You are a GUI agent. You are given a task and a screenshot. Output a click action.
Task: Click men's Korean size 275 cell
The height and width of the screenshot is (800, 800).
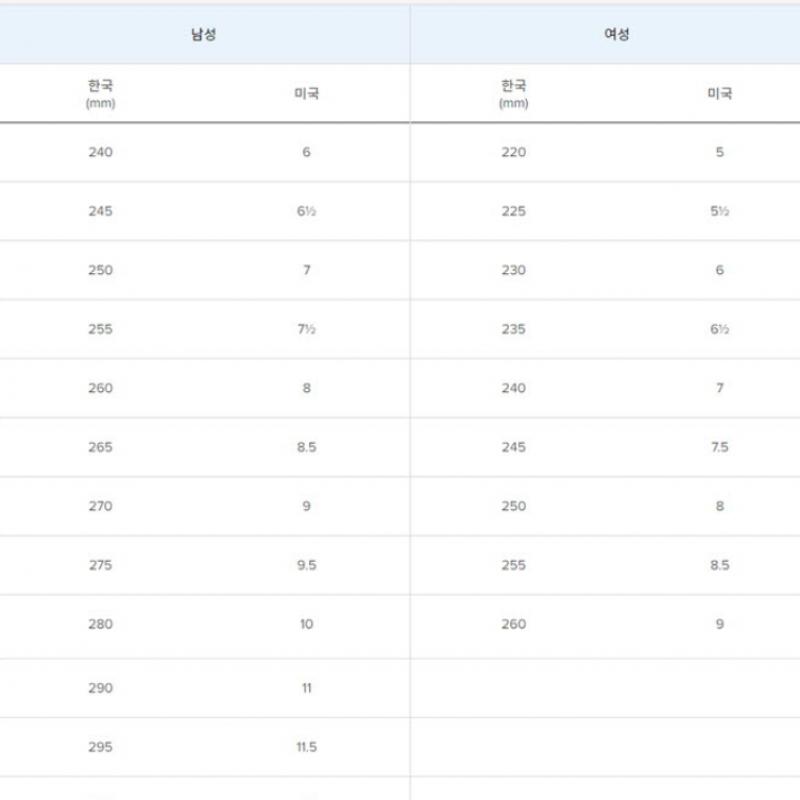100,565
